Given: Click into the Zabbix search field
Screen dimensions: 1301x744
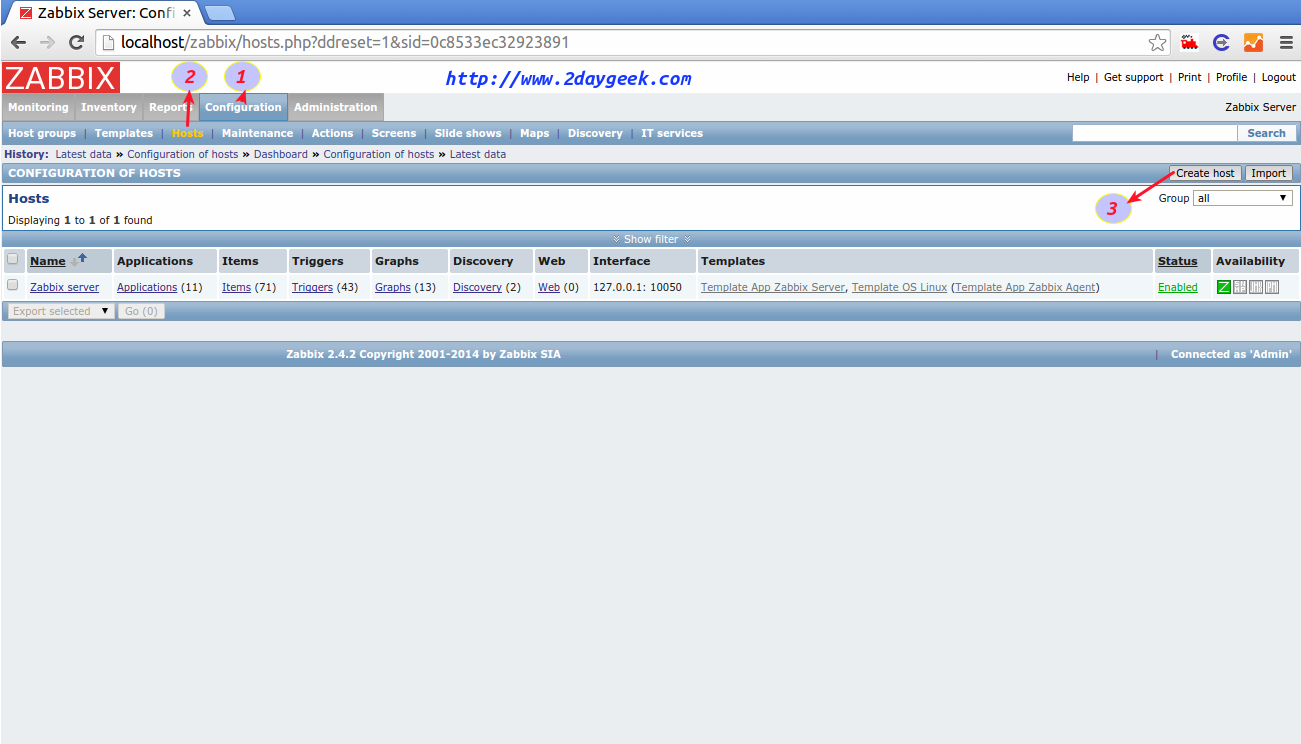Looking at the screenshot, I should [x=1155, y=133].
